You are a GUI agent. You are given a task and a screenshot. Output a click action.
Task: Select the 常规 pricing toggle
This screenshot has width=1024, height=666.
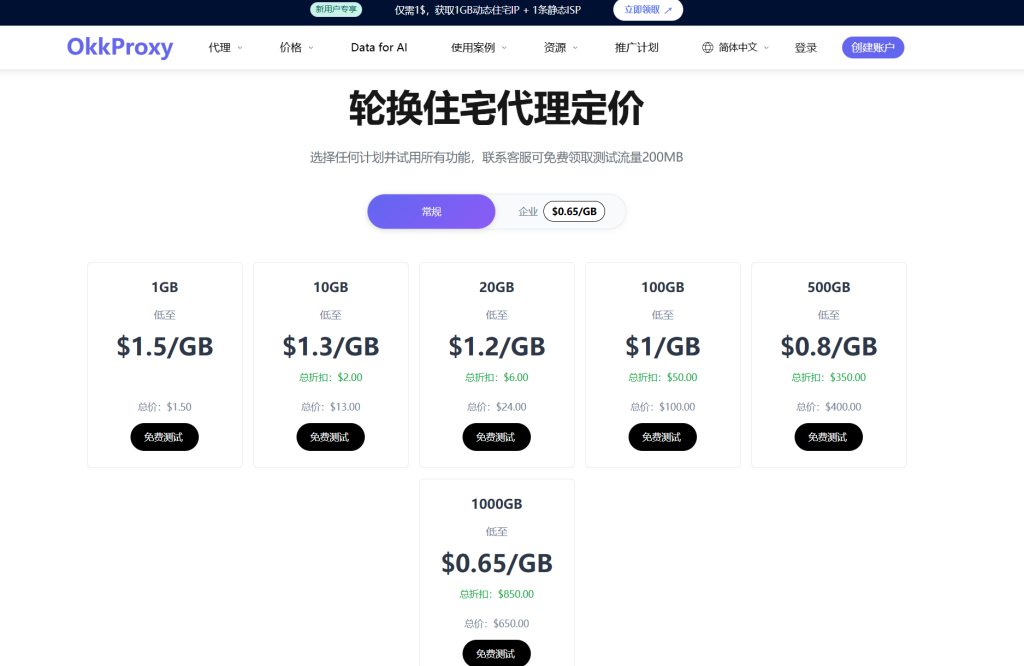pos(431,211)
